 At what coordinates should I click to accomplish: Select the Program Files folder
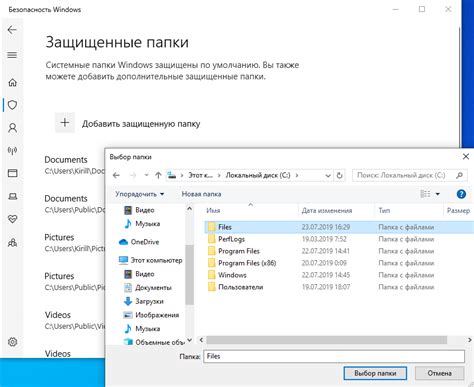click(239, 251)
